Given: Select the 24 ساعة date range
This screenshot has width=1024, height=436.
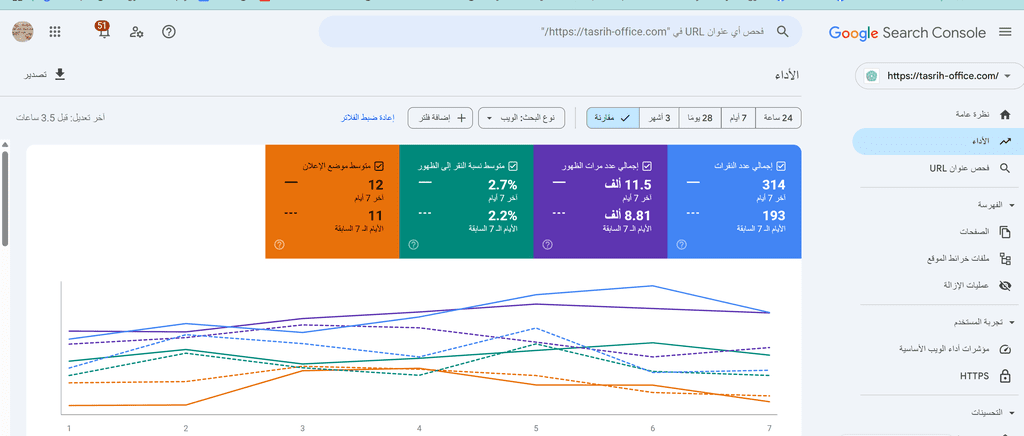Looking at the screenshot, I should point(778,118).
